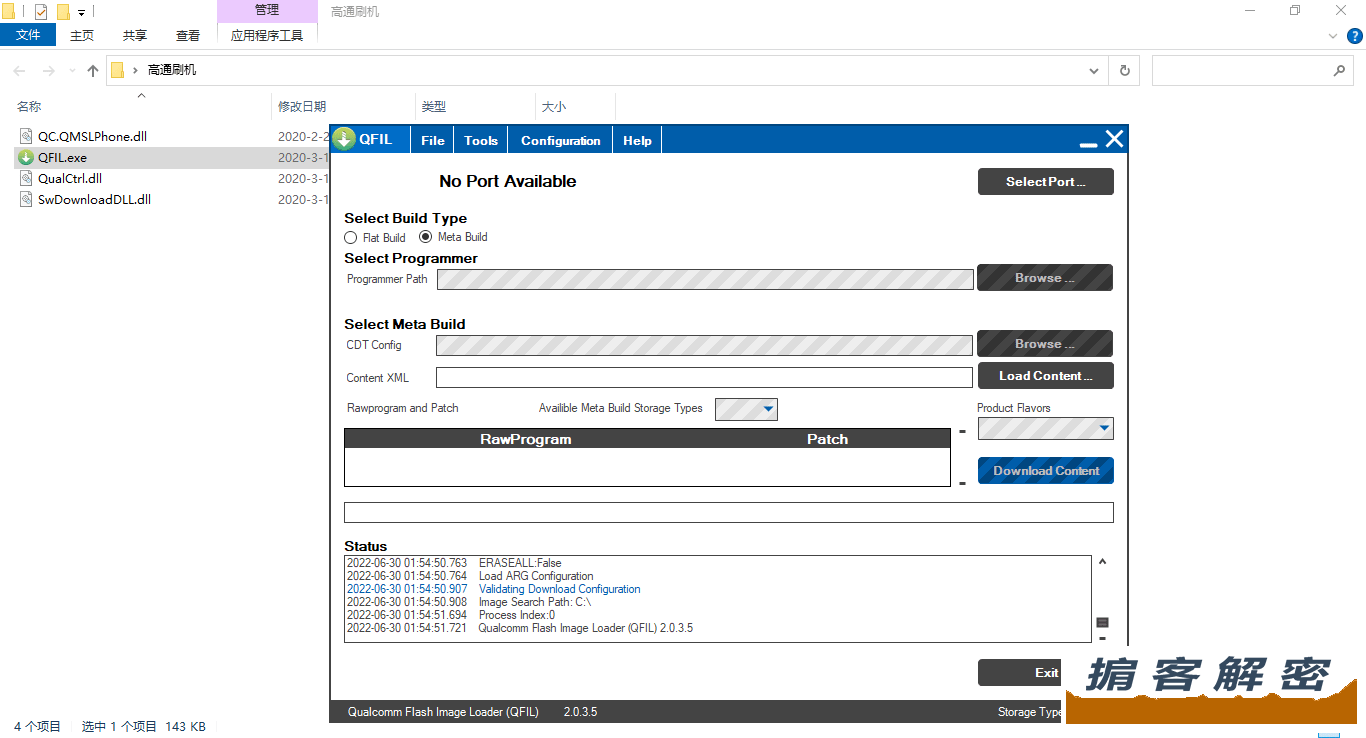Screen dimensions: 1366x738
Task: Switch to the 主页 ribbon tab
Action: [x=82, y=35]
